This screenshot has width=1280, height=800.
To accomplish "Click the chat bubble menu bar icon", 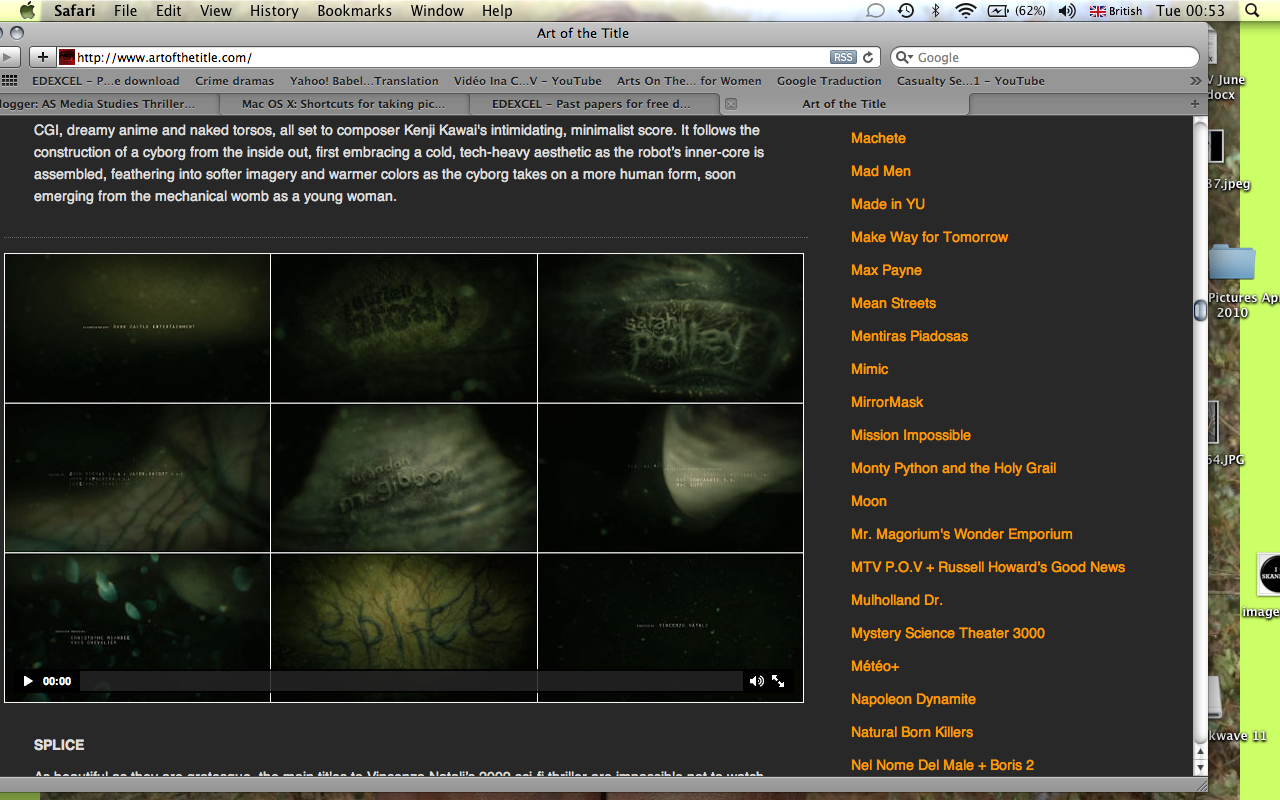I will (x=875, y=11).
